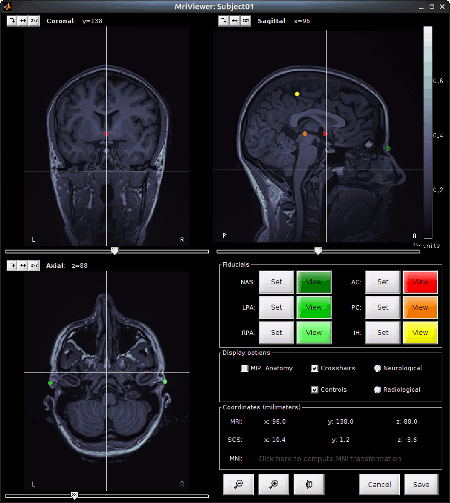Minimize the MriViewer window

click(421, 6)
